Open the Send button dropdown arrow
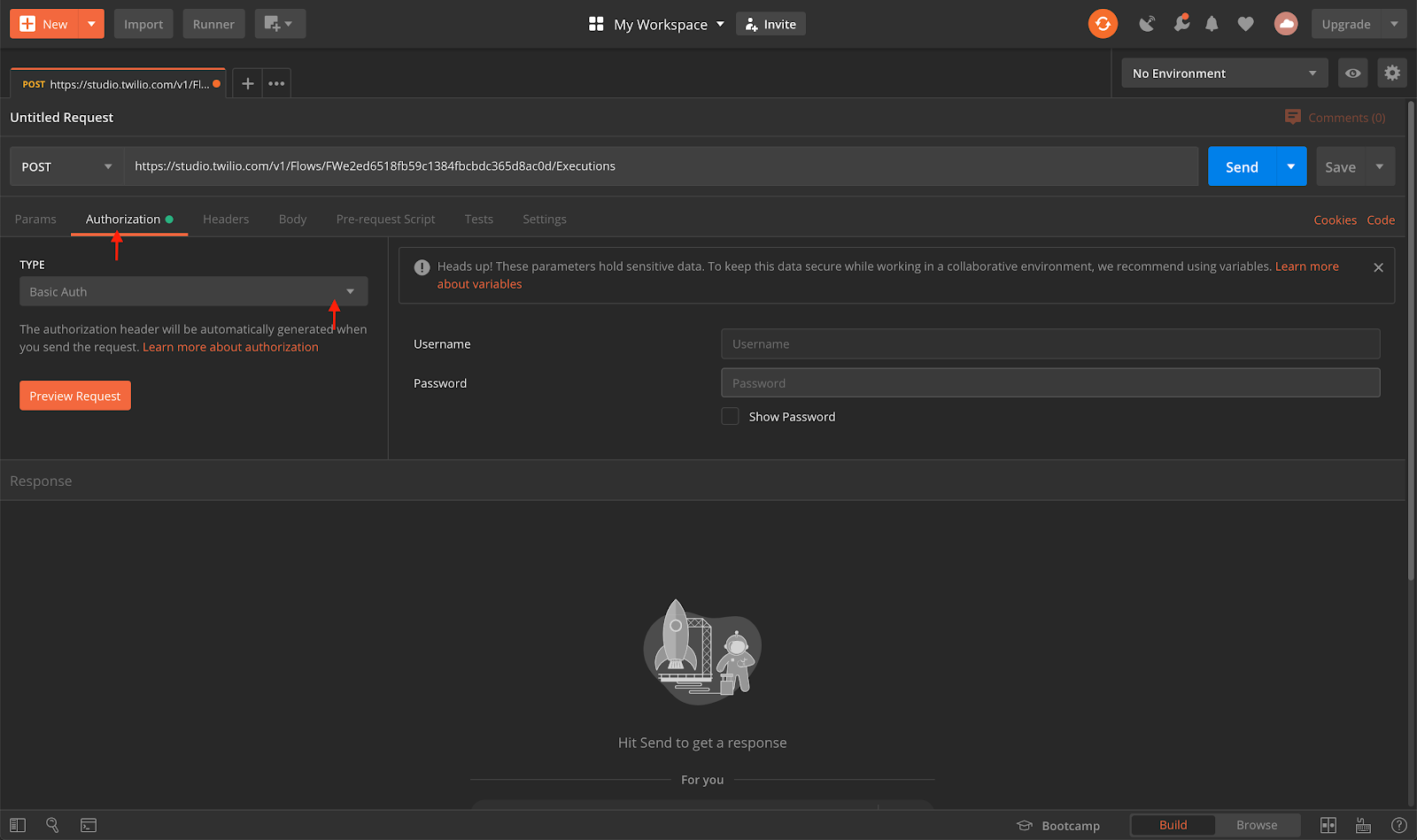 click(x=1291, y=166)
